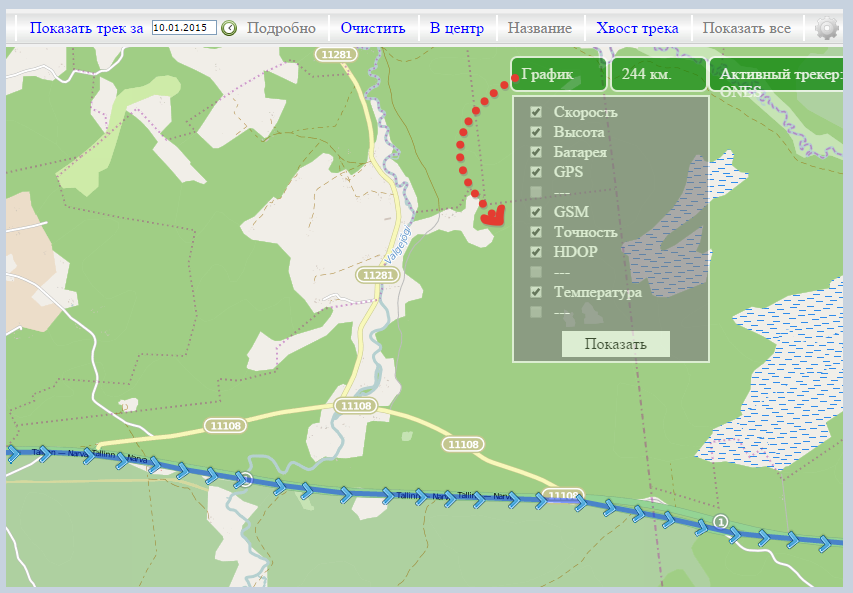853x593 pixels.
Task: Click В центр to center the map
Action: coord(456,28)
